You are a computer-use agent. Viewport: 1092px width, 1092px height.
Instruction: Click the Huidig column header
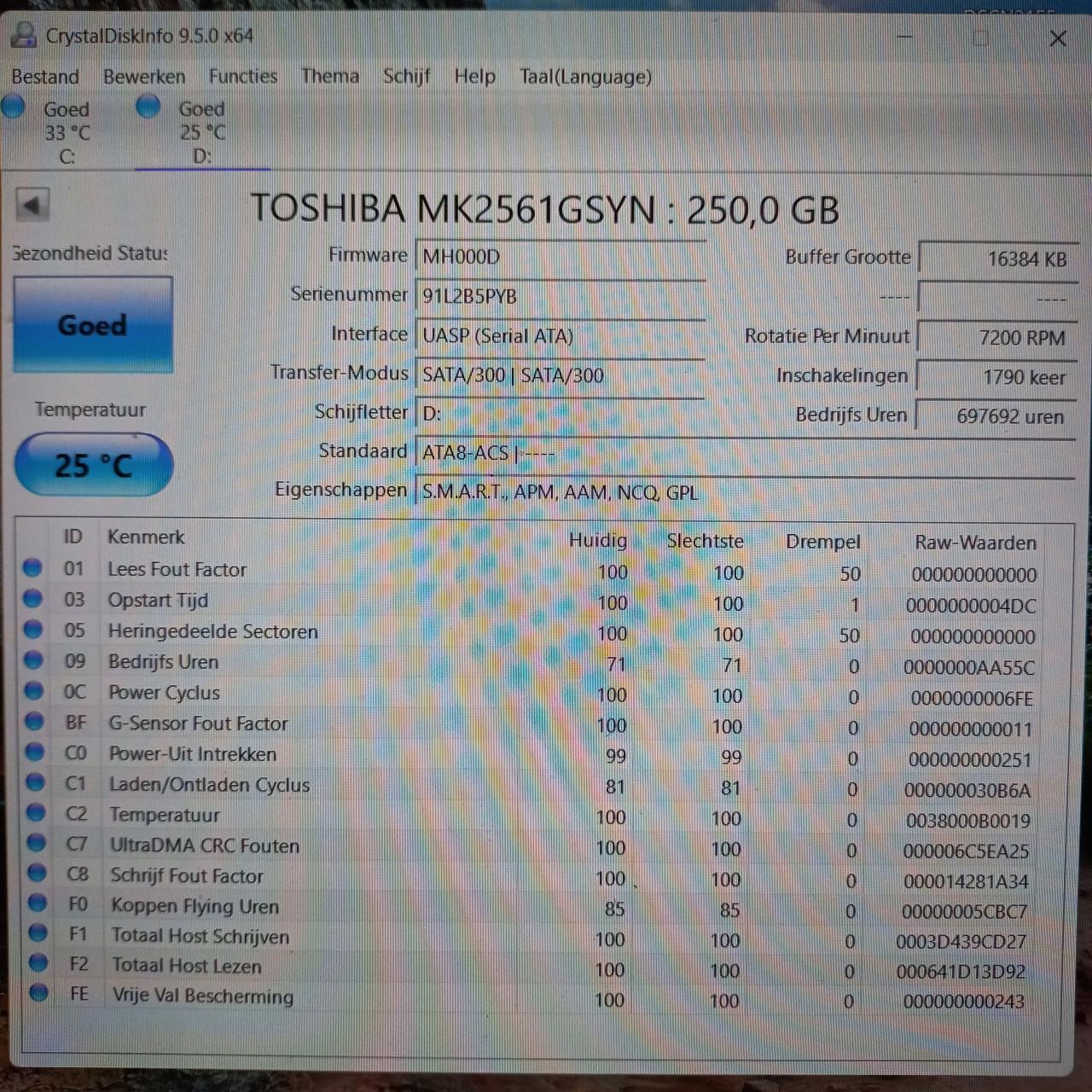pos(598,540)
